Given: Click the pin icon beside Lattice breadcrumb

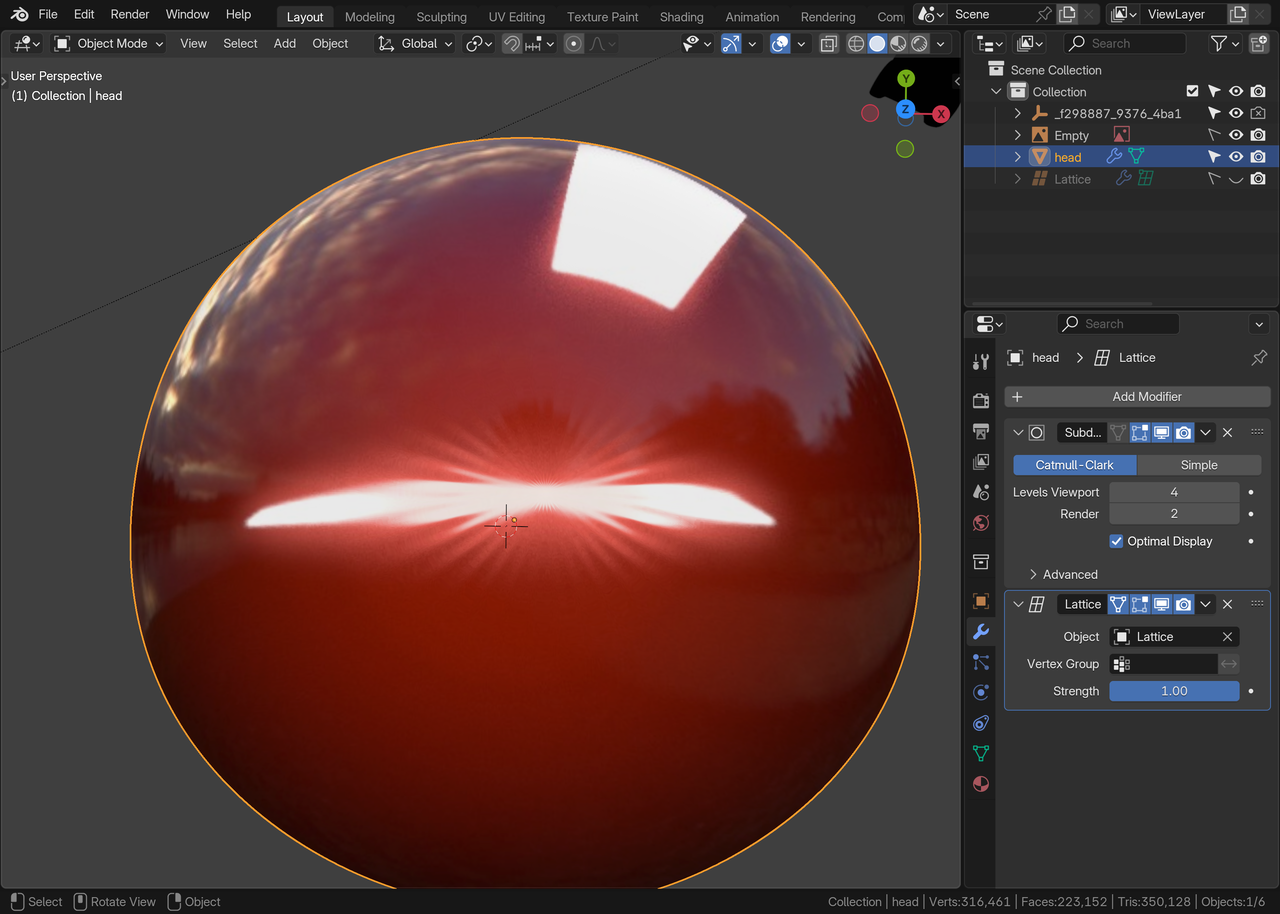Looking at the screenshot, I should (x=1259, y=357).
